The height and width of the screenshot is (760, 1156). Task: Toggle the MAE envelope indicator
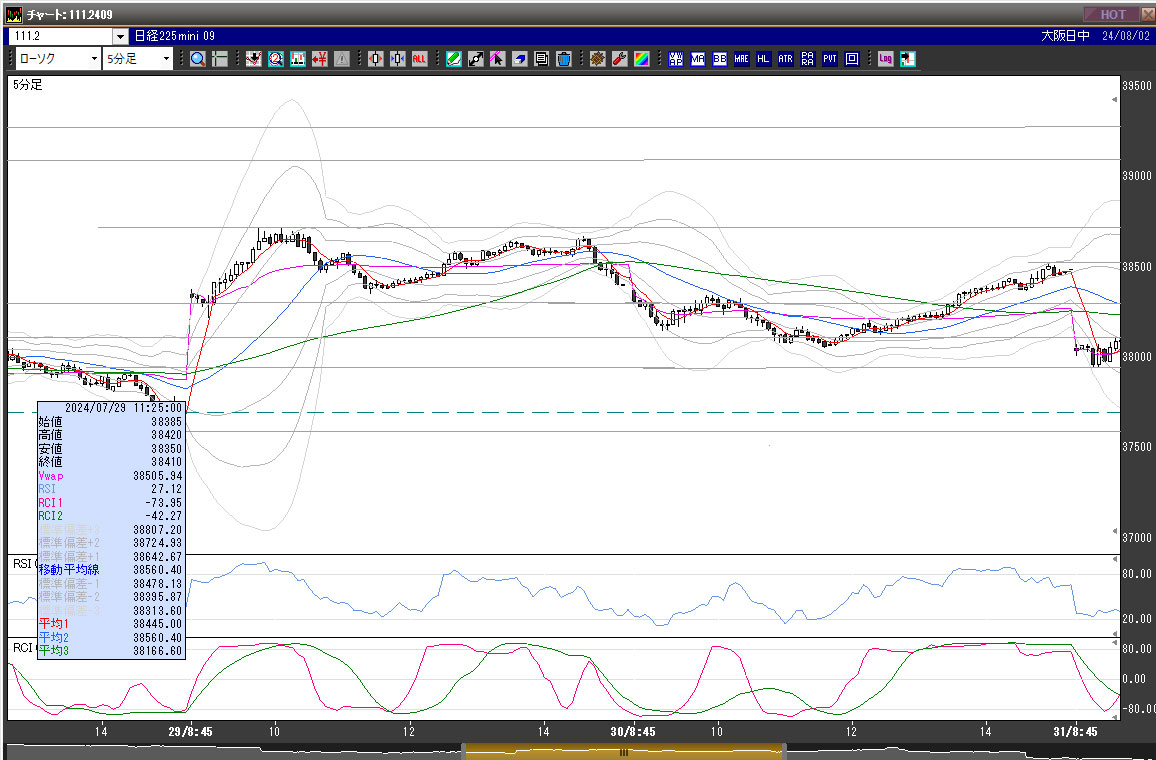pyautogui.click(x=742, y=59)
